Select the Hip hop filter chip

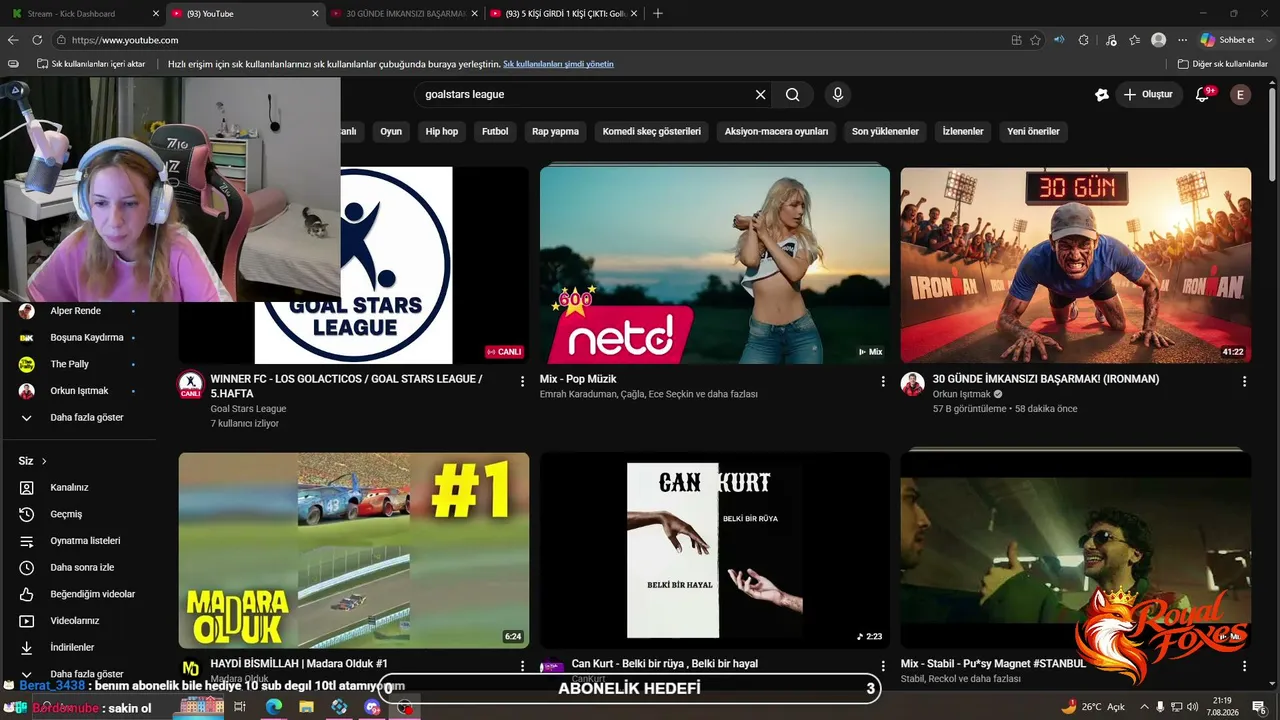[442, 131]
